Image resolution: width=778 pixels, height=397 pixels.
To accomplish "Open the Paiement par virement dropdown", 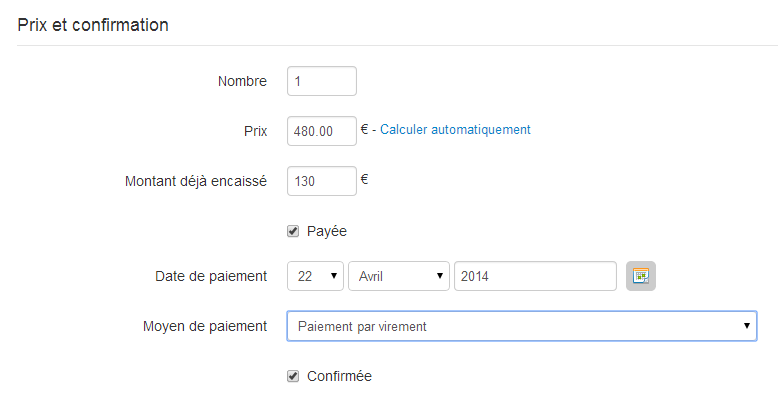I will point(522,326).
